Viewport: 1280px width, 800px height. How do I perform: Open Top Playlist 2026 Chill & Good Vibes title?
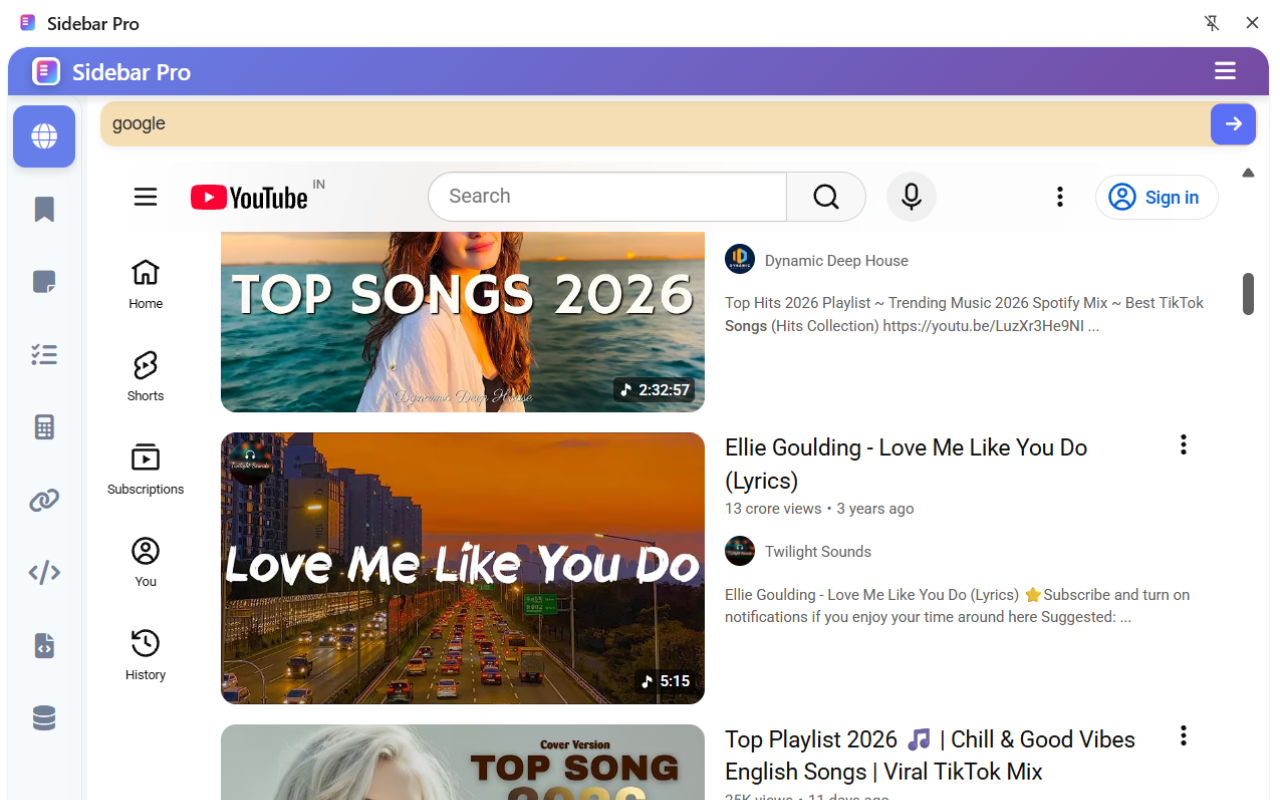click(930, 755)
